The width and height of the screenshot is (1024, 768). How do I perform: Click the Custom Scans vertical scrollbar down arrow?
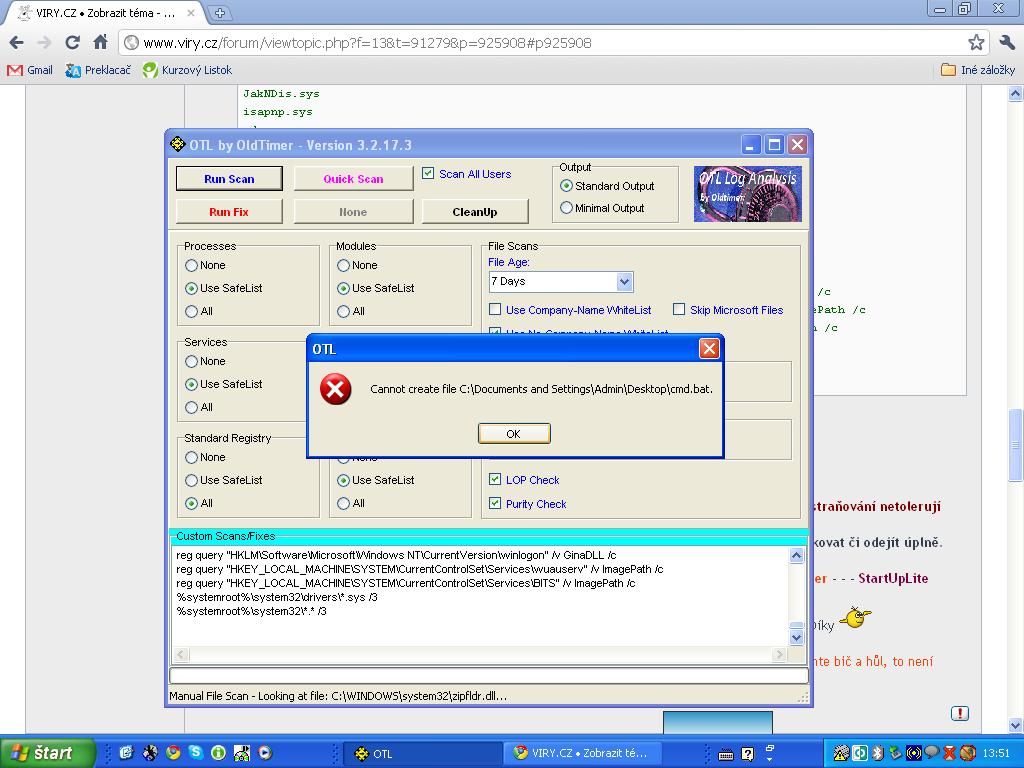point(796,637)
